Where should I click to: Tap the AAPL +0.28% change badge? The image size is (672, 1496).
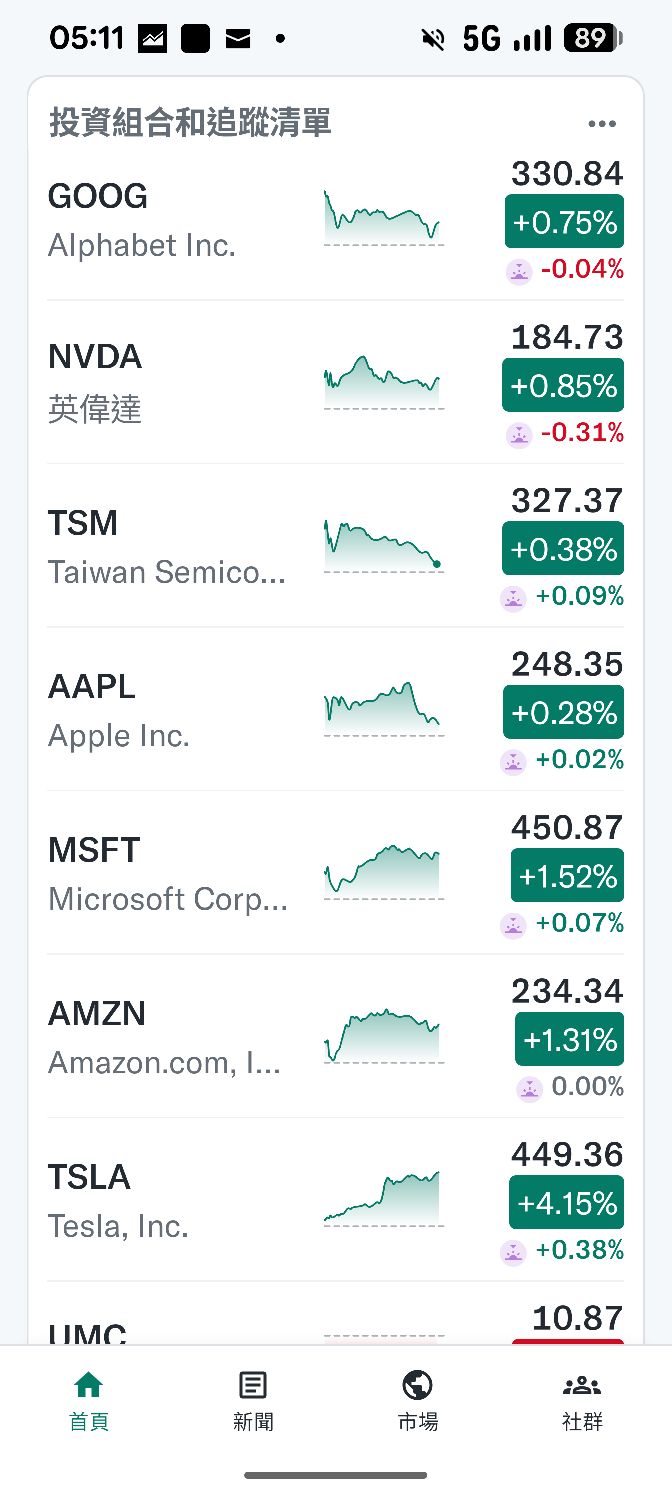(x=563, y=712)
